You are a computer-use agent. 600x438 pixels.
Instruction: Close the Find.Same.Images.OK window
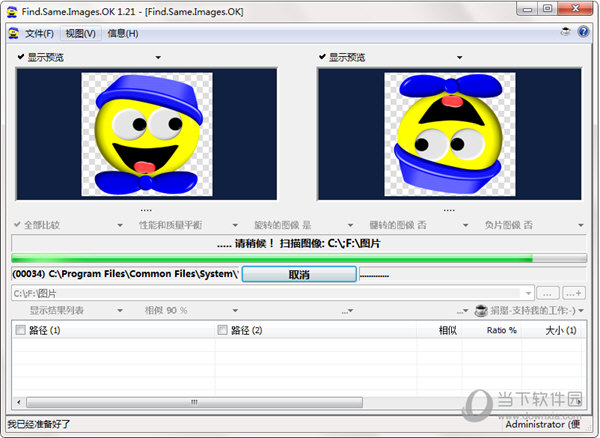click(x=575, y=9)
